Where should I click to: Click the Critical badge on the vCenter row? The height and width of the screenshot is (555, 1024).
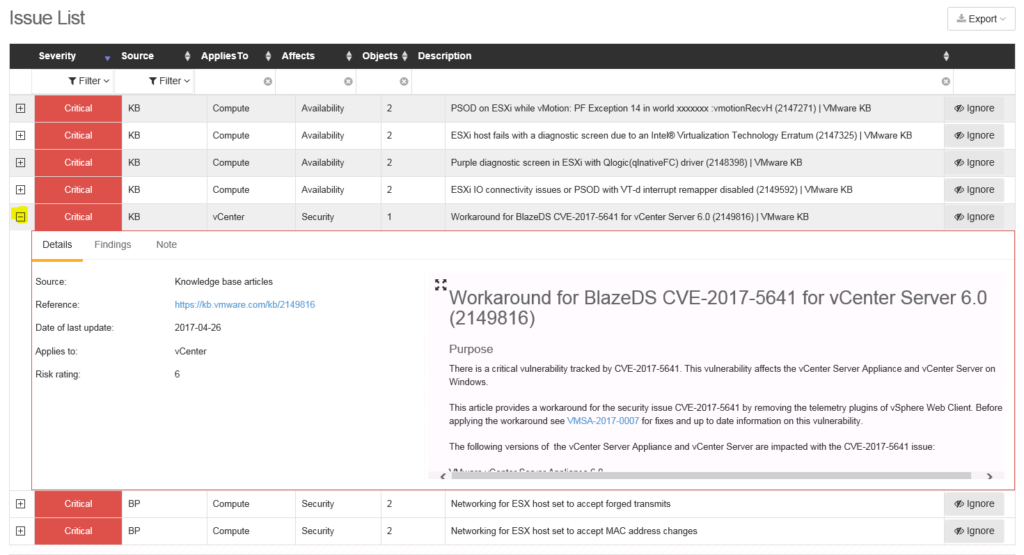78,217
